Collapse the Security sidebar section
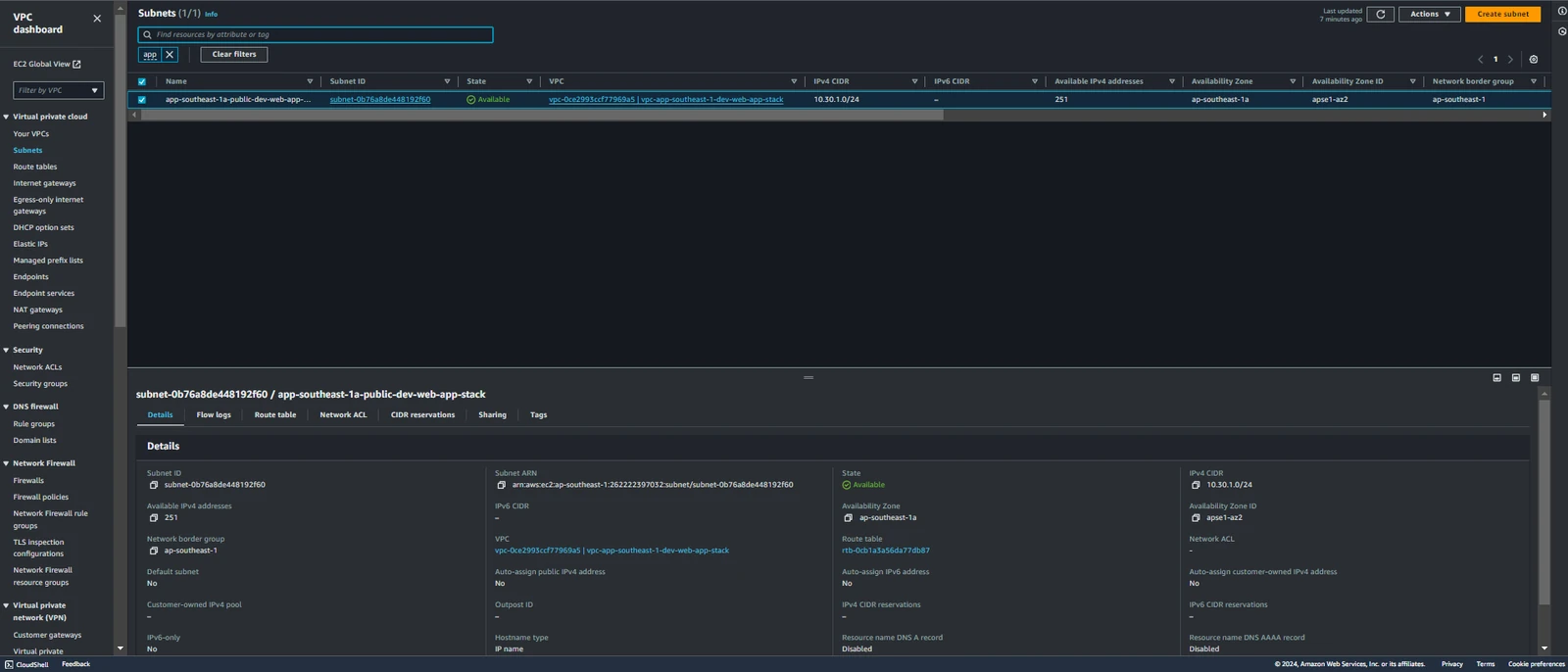This screenshot has height=672, width=1568. click(6, 350)
